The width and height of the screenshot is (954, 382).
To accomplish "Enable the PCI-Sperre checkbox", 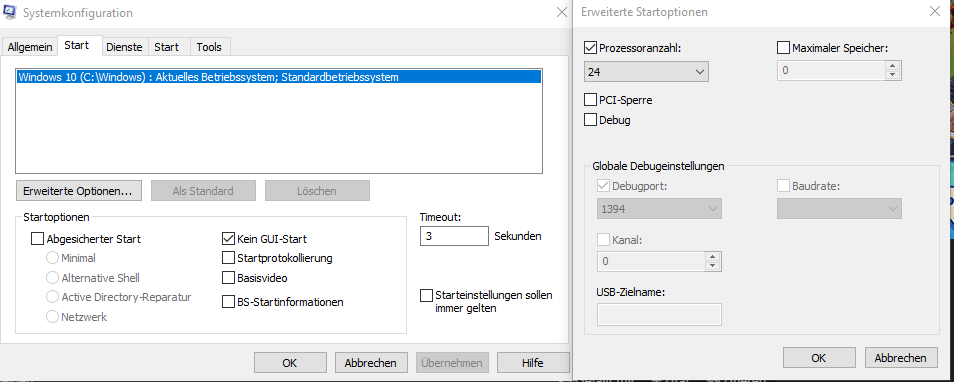I will click(590, 100).
